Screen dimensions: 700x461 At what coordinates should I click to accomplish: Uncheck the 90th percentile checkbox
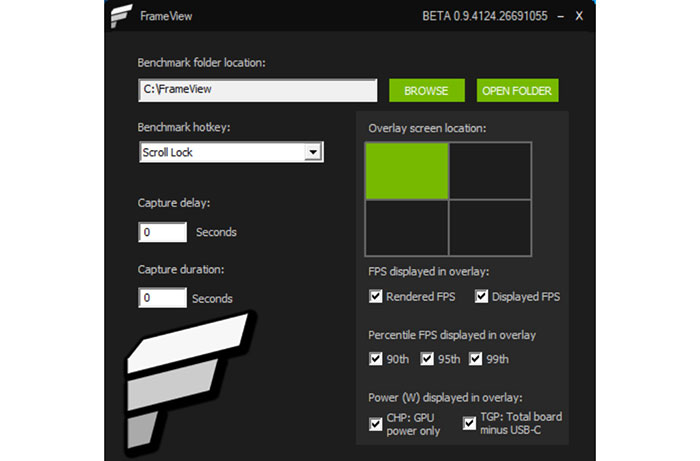click(375, 359)
